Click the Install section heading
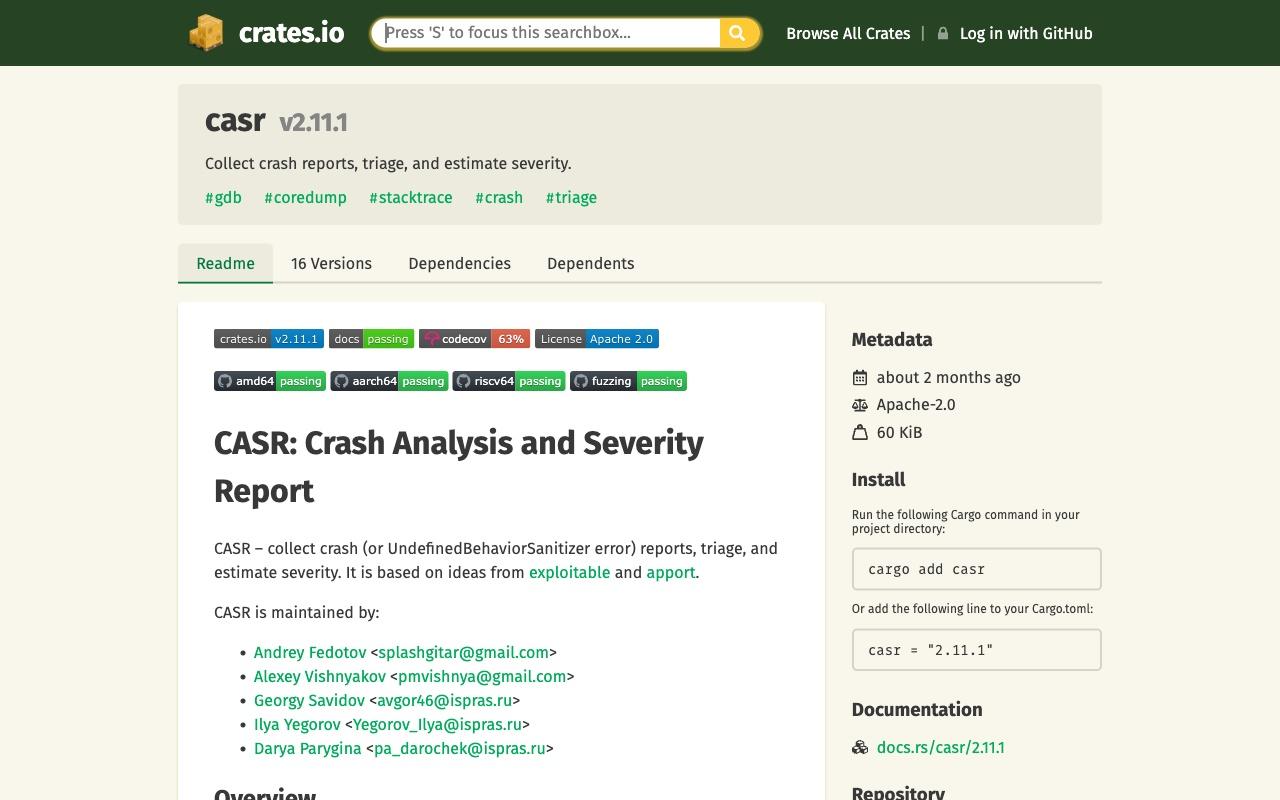 tap(878, 480)
